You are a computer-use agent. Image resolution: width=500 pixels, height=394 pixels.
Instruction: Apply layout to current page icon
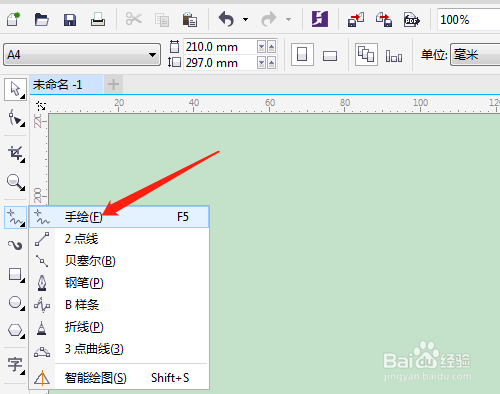click(x=394, y=55)
